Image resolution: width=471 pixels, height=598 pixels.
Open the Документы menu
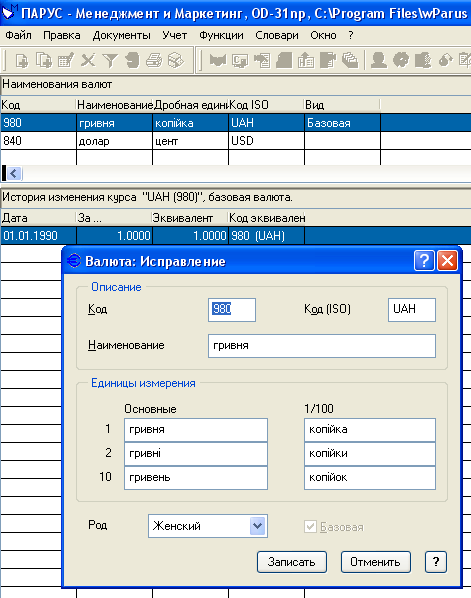[122, 35]
